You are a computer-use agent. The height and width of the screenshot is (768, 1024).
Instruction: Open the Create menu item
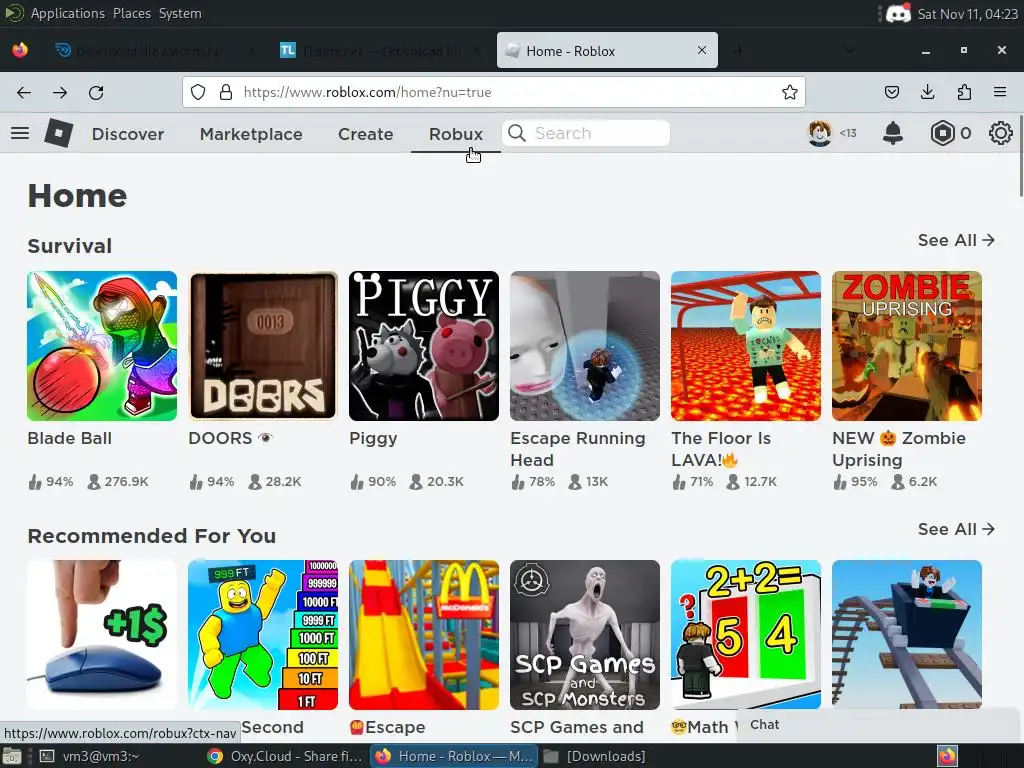point(365,134)
